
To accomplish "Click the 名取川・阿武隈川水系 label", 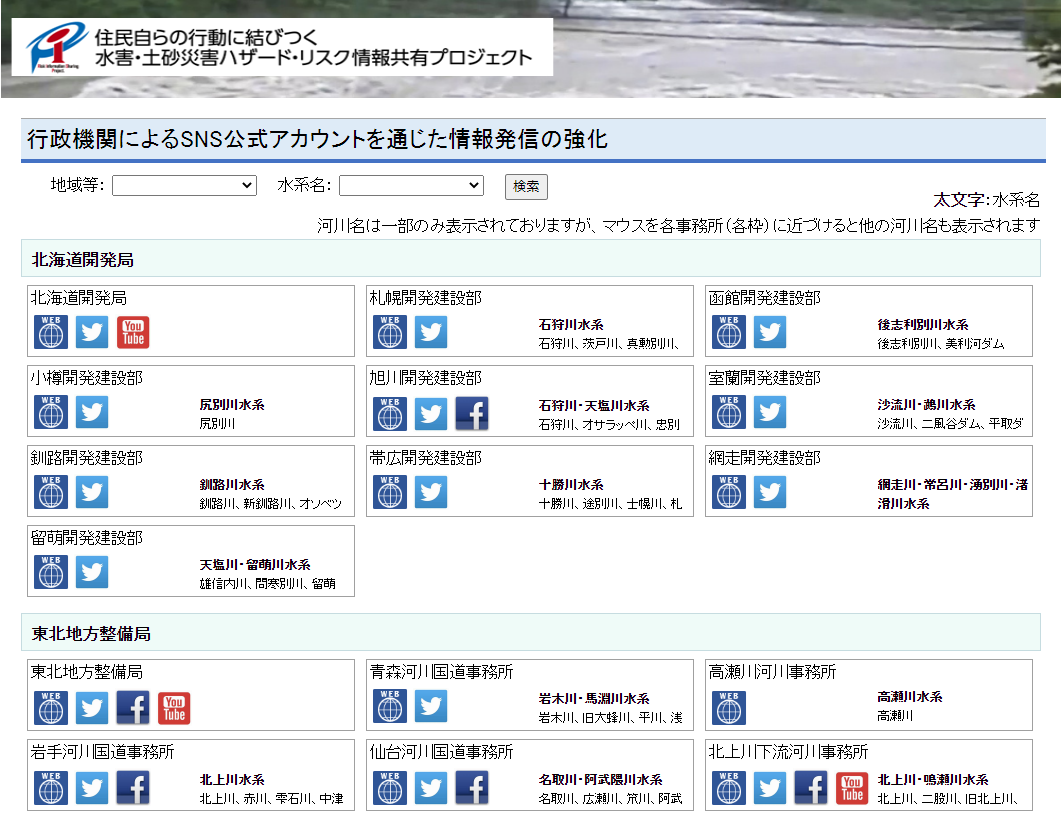I will pos(600,780).
